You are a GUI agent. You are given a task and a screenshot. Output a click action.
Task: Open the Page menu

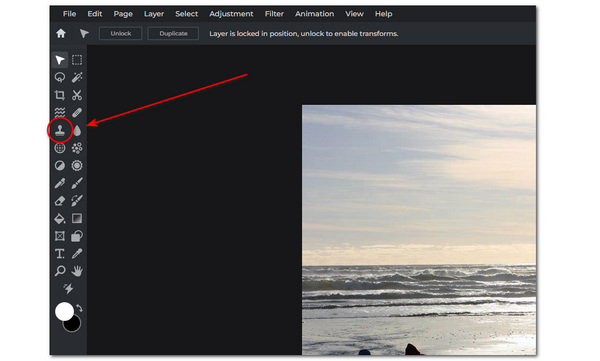[123, 14]
